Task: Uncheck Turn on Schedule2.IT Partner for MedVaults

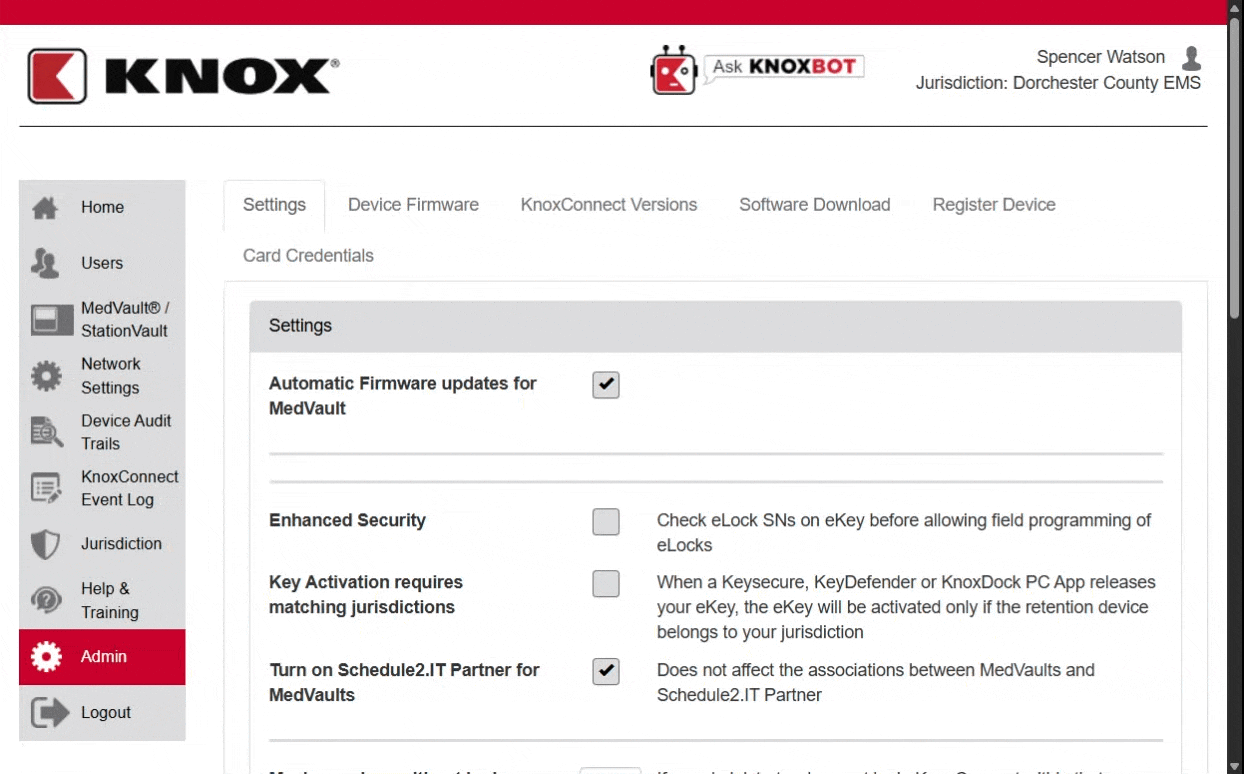Action: click(606, 672)
